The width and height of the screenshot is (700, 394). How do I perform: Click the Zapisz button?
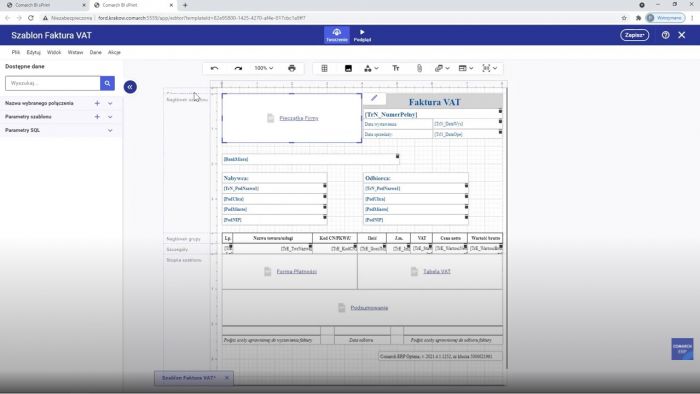coord(634,35)
